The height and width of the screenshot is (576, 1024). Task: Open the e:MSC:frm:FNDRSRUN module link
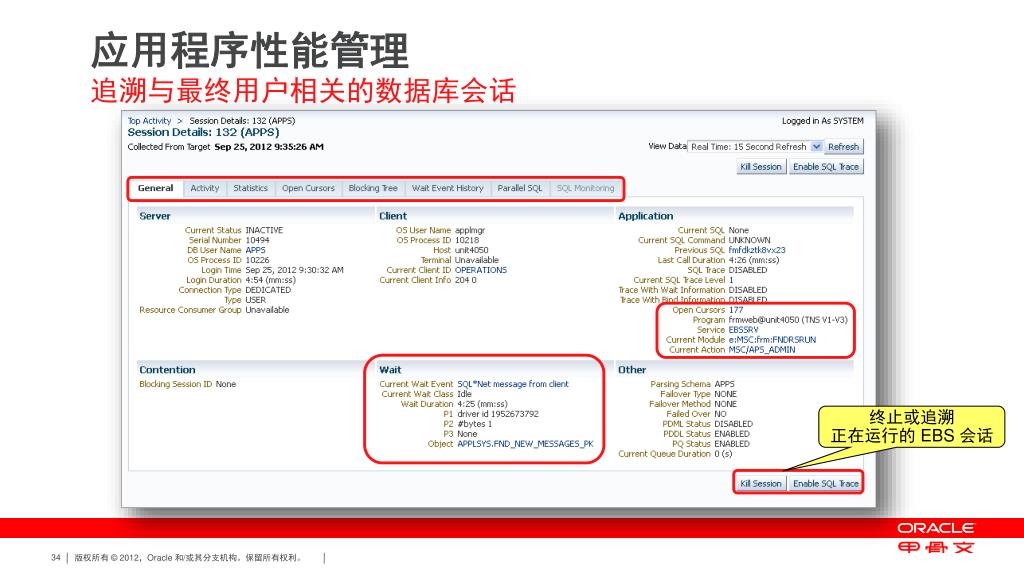coord(772,340)
